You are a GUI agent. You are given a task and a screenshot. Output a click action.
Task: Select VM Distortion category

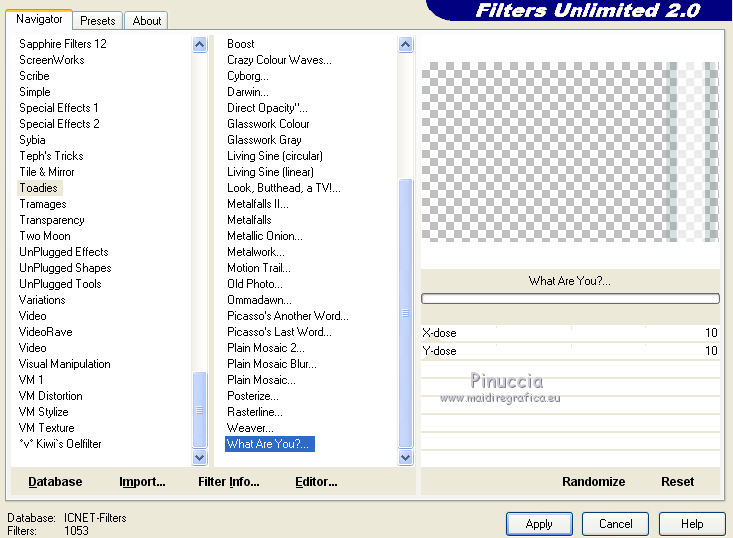coord(50,396)
